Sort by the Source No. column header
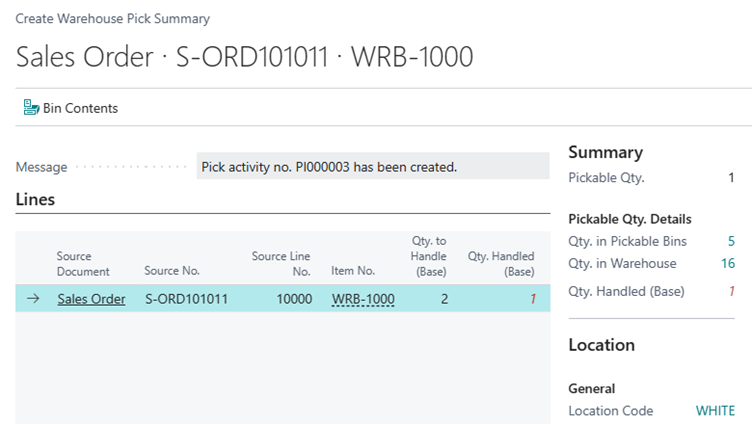The image size is (752, 424). pyautogui.click(x=172, y=271)
